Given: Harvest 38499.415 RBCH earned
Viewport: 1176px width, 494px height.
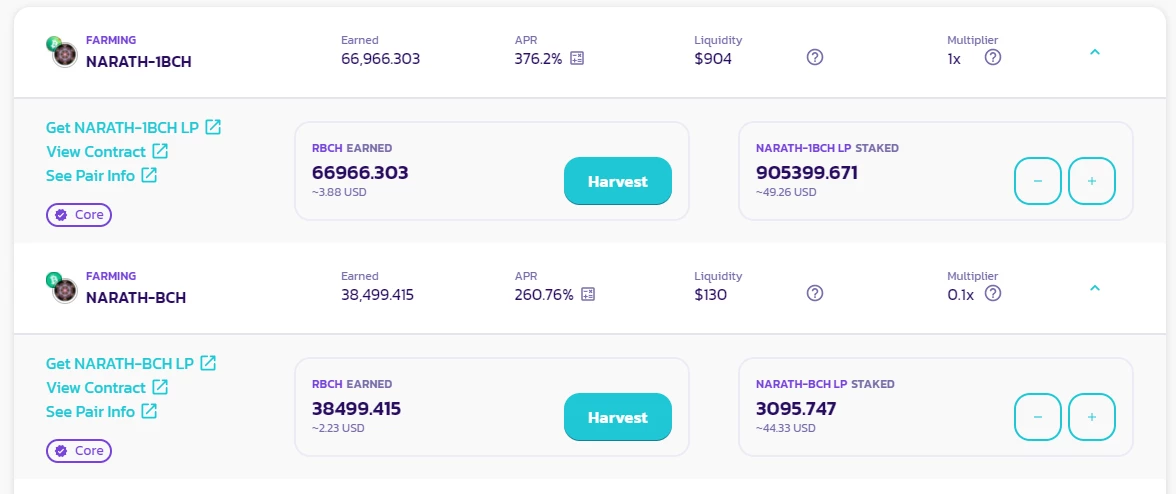Looking at the screenshot, I should pos(618,417).
